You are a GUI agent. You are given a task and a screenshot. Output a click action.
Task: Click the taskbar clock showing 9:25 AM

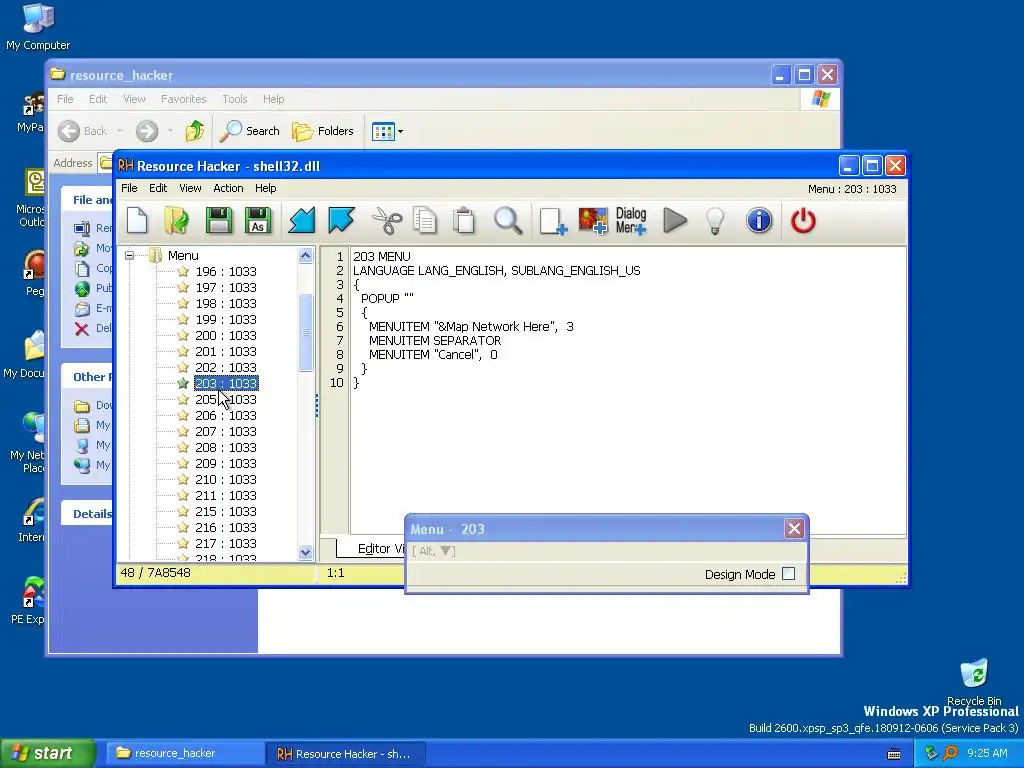click(x=987, y=753)
